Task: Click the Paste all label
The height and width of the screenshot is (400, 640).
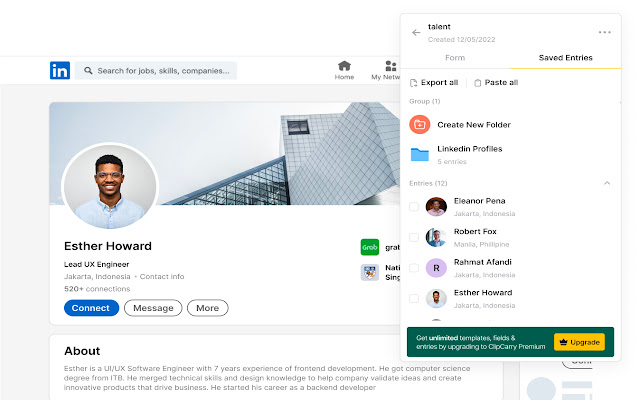Action: (501, 82)
